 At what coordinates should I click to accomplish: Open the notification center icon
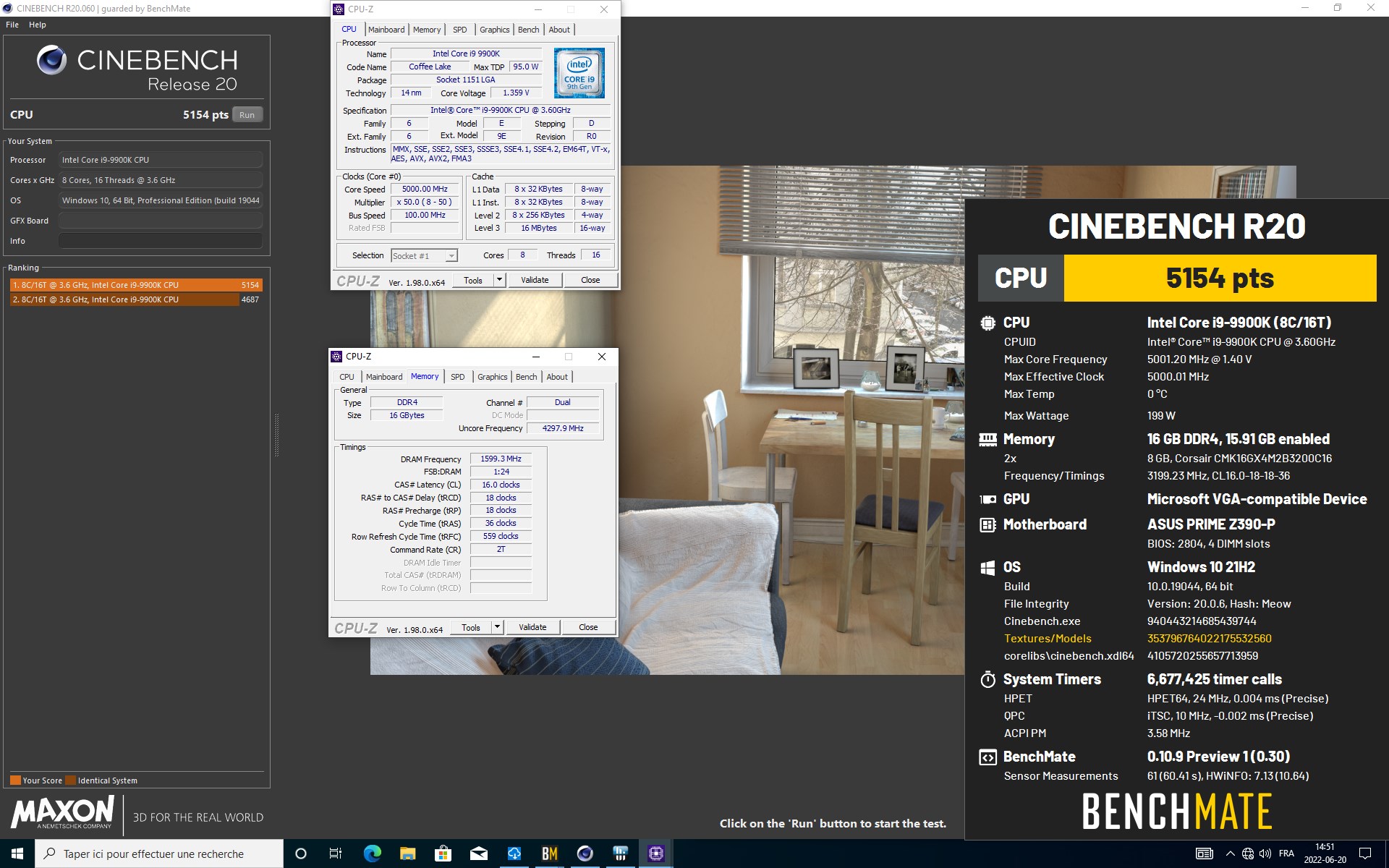(x=1365, y=854)
